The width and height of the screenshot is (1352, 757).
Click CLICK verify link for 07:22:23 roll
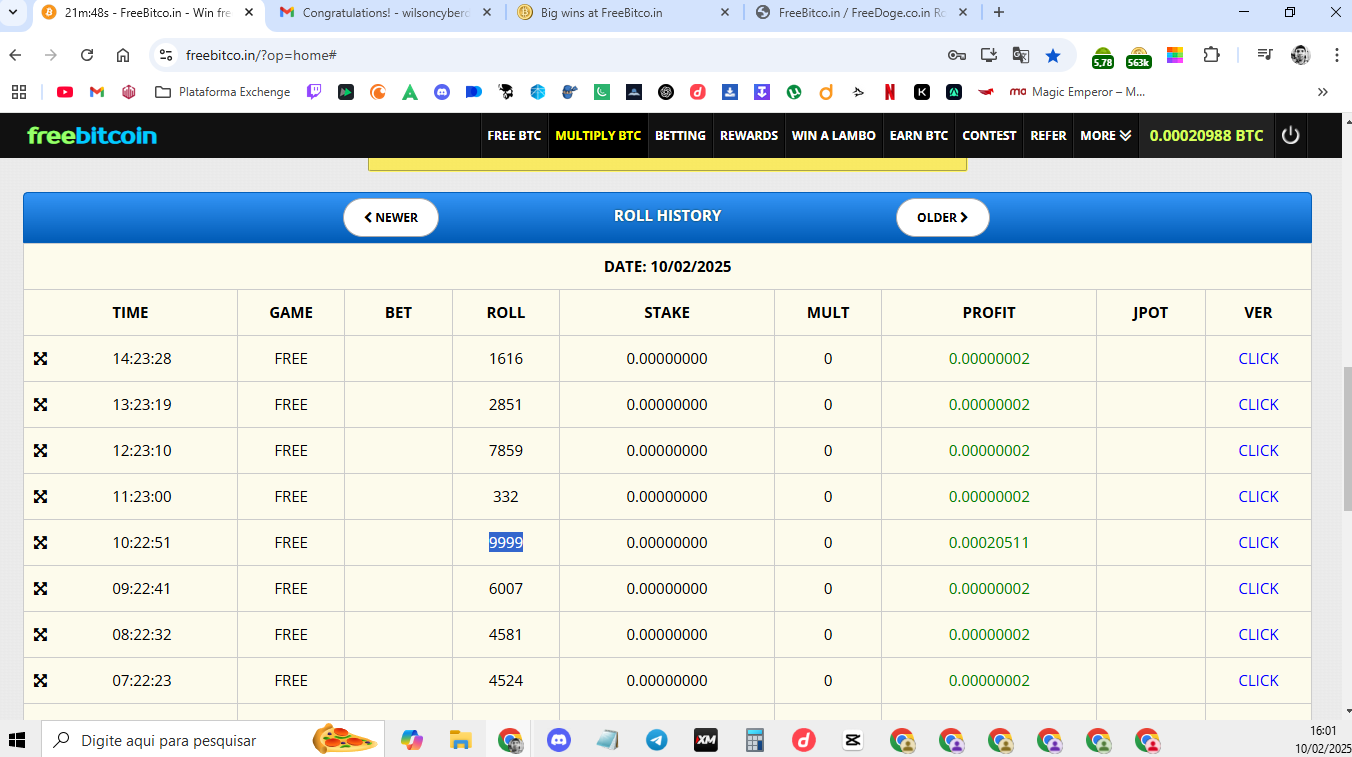(1258, 680)
